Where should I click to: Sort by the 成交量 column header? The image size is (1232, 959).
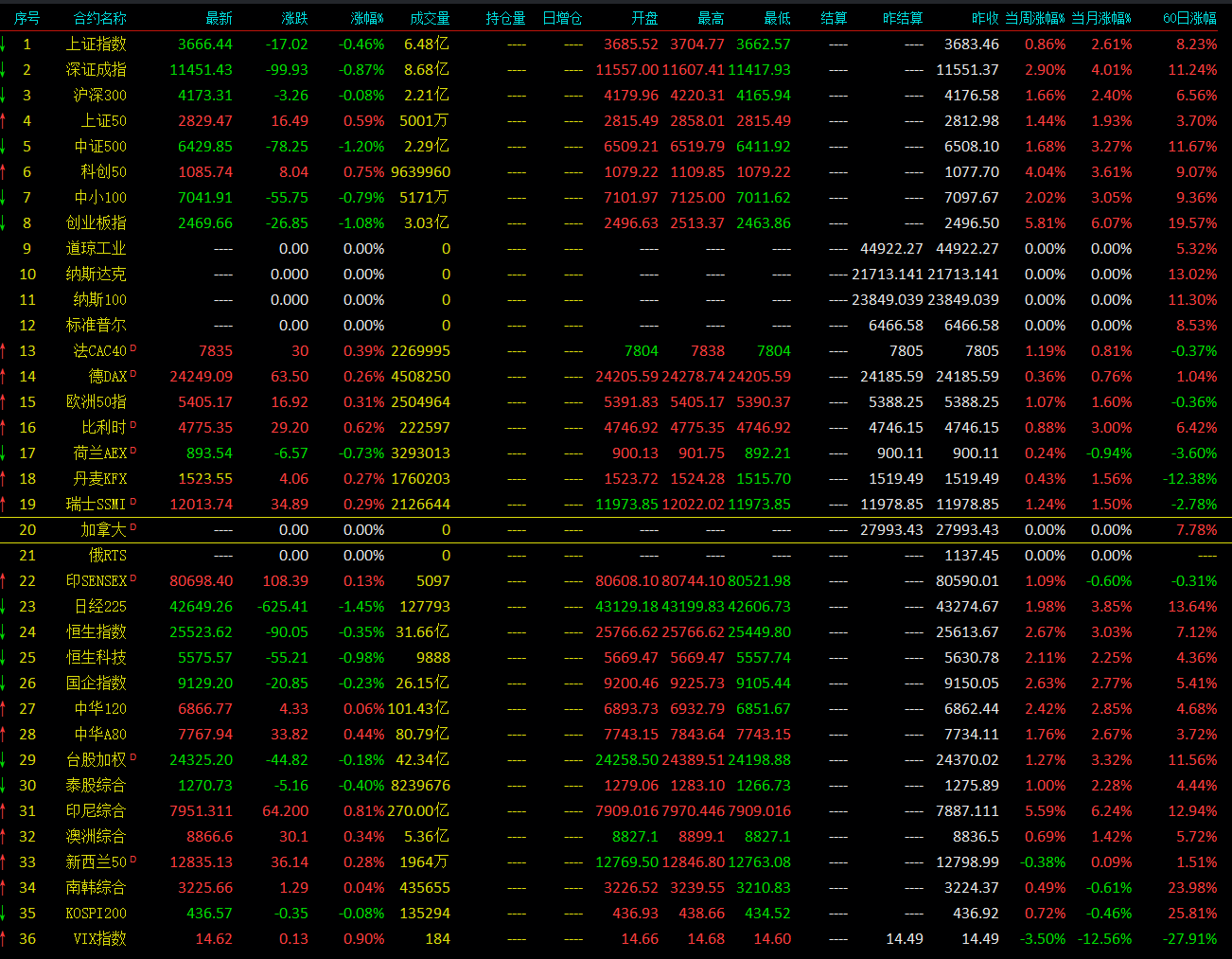coord(430,18)
